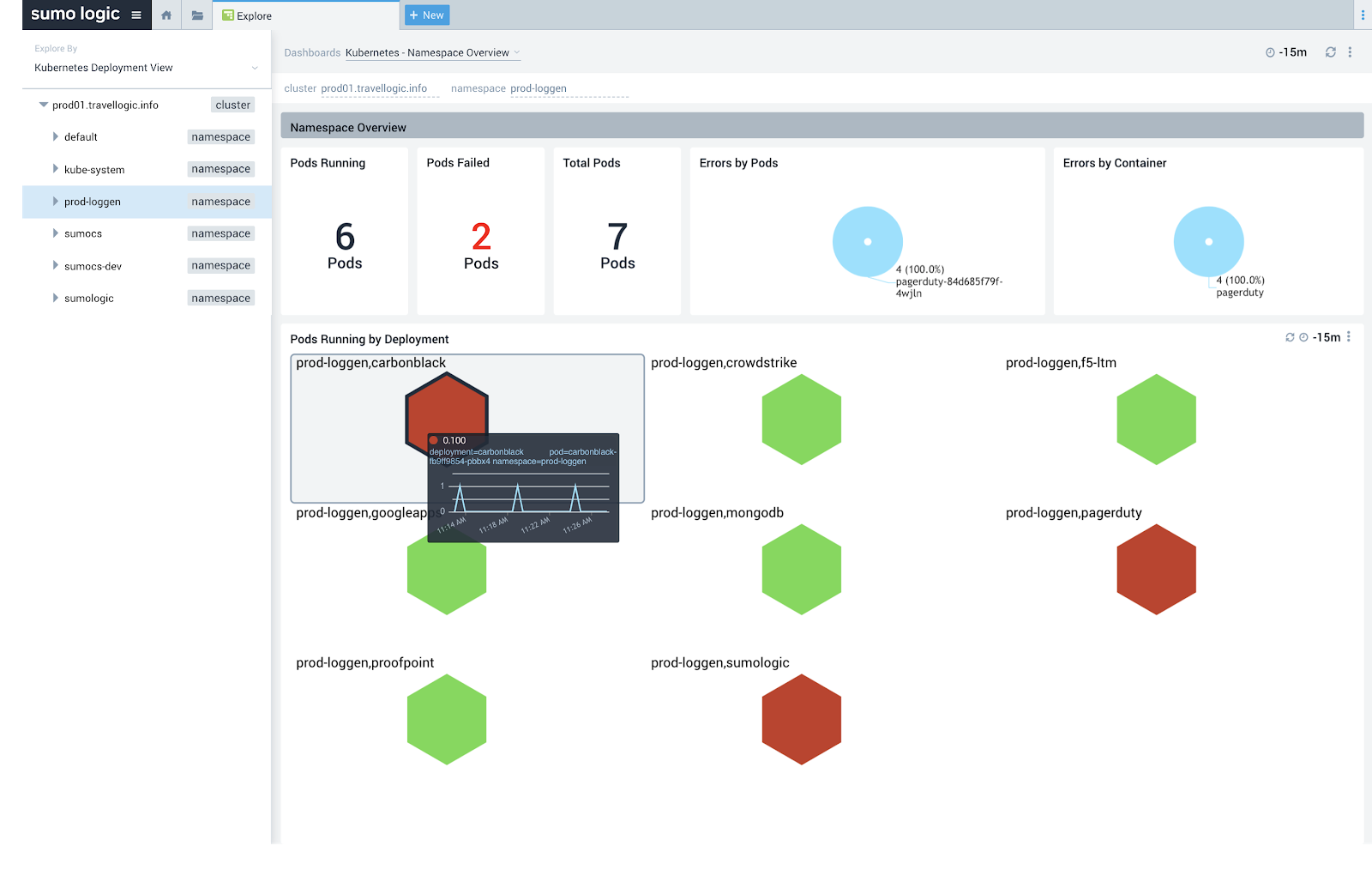
Task: Click the green f5-ltm hexagon
Action: point(1157,420)
